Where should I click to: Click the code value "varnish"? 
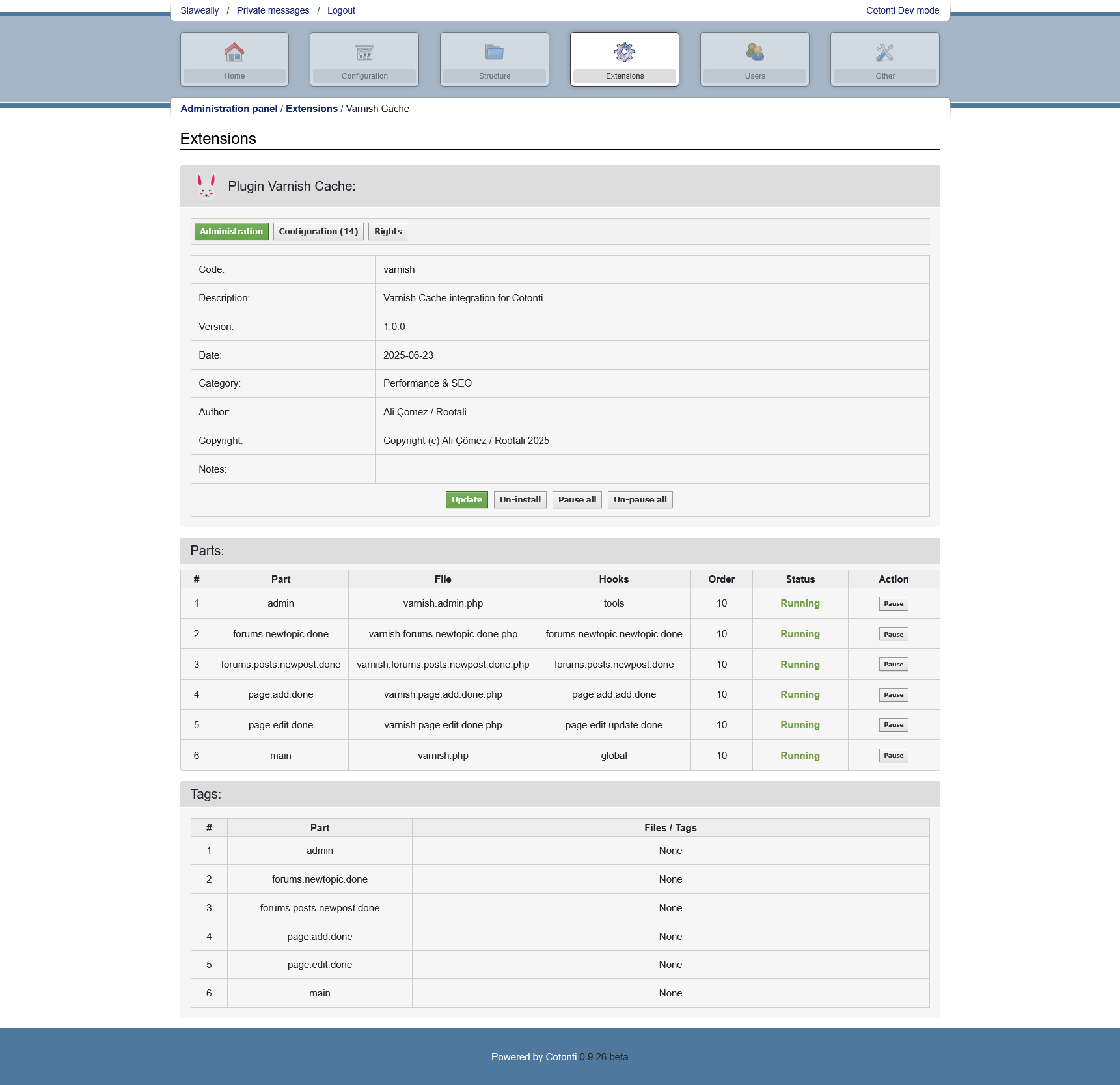[399, 269]
